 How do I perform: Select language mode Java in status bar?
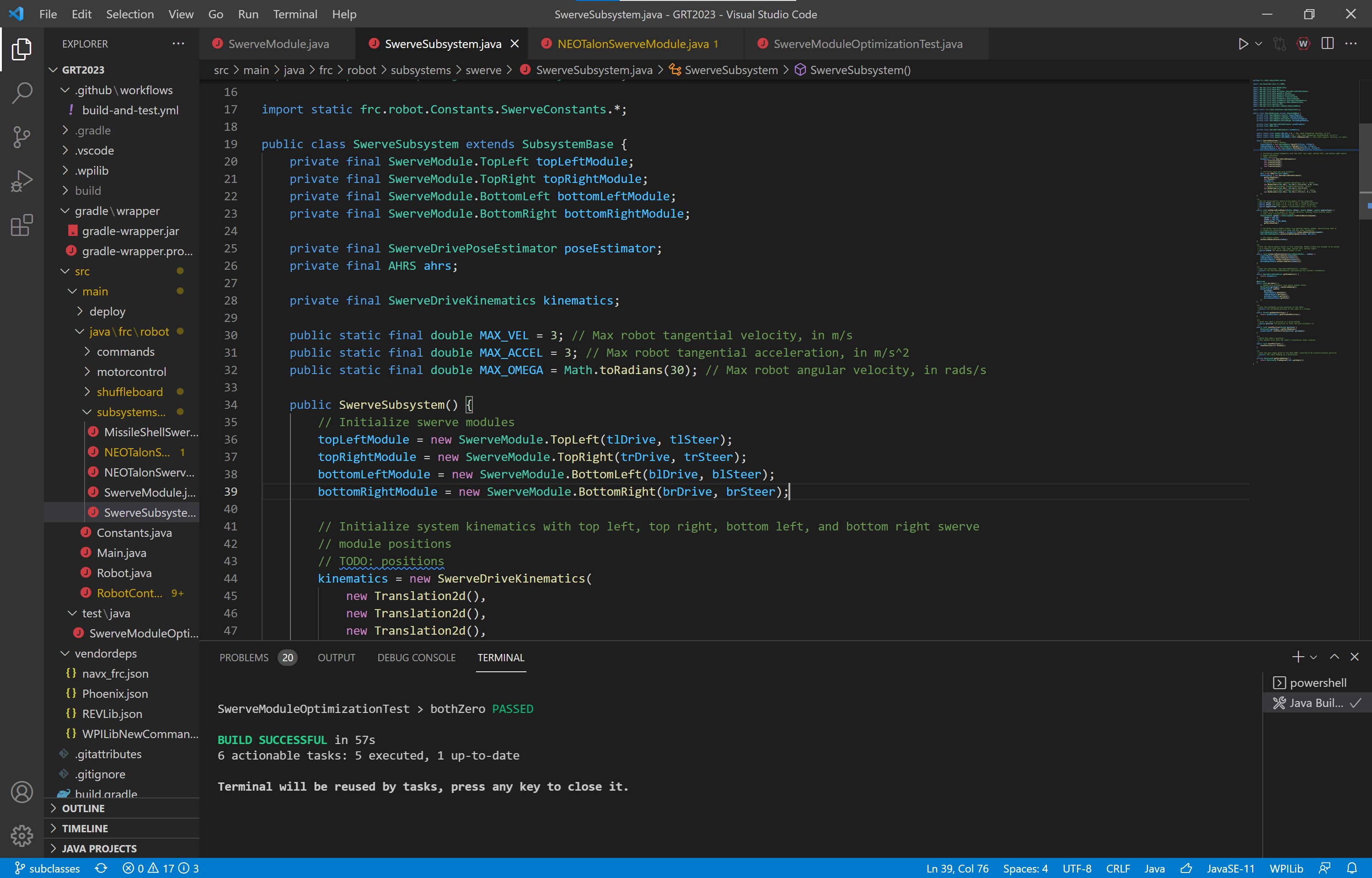[x=1154, y=868]
